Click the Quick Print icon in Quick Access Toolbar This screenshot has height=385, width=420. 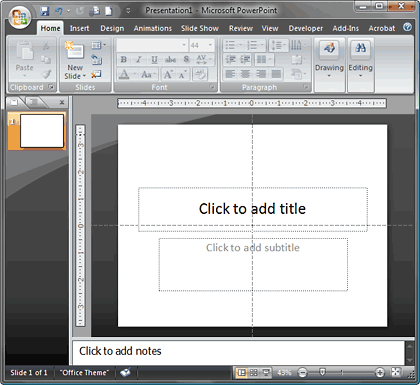click(95, 11)
